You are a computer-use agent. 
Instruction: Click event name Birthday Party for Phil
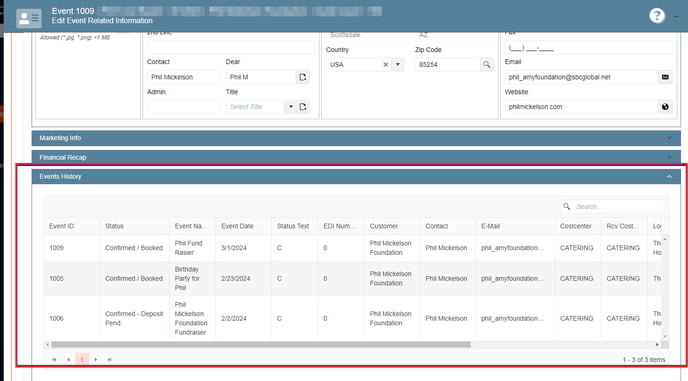click(x=187, y=279)
